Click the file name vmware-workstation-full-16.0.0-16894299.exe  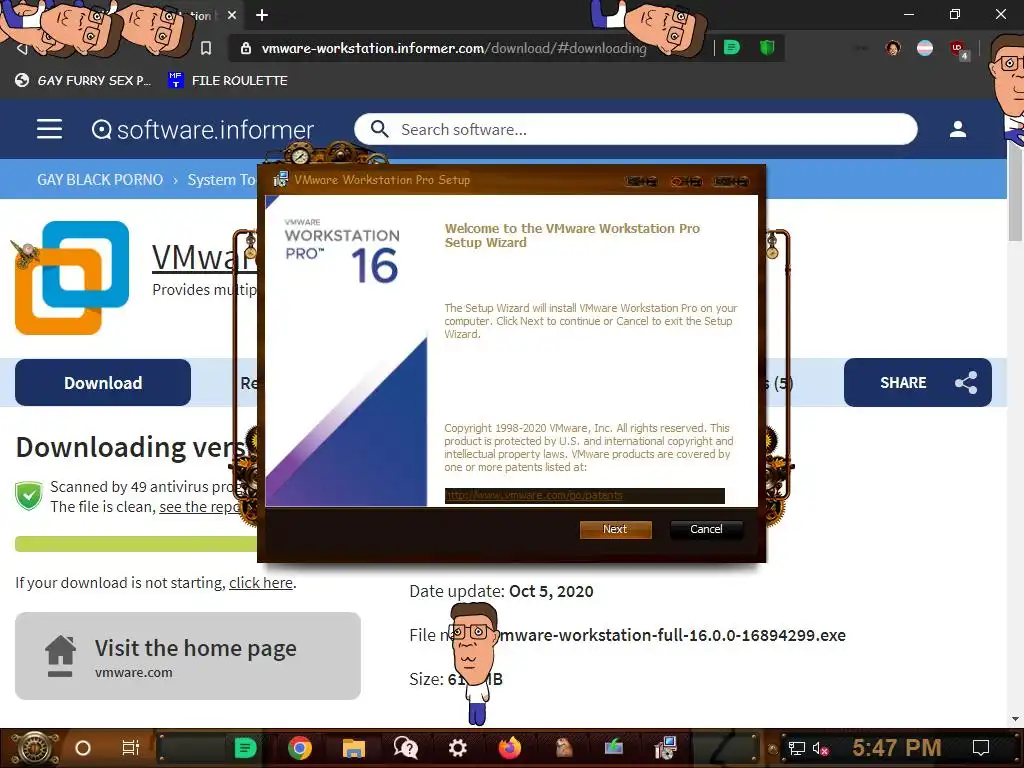[x=672, y=635]
